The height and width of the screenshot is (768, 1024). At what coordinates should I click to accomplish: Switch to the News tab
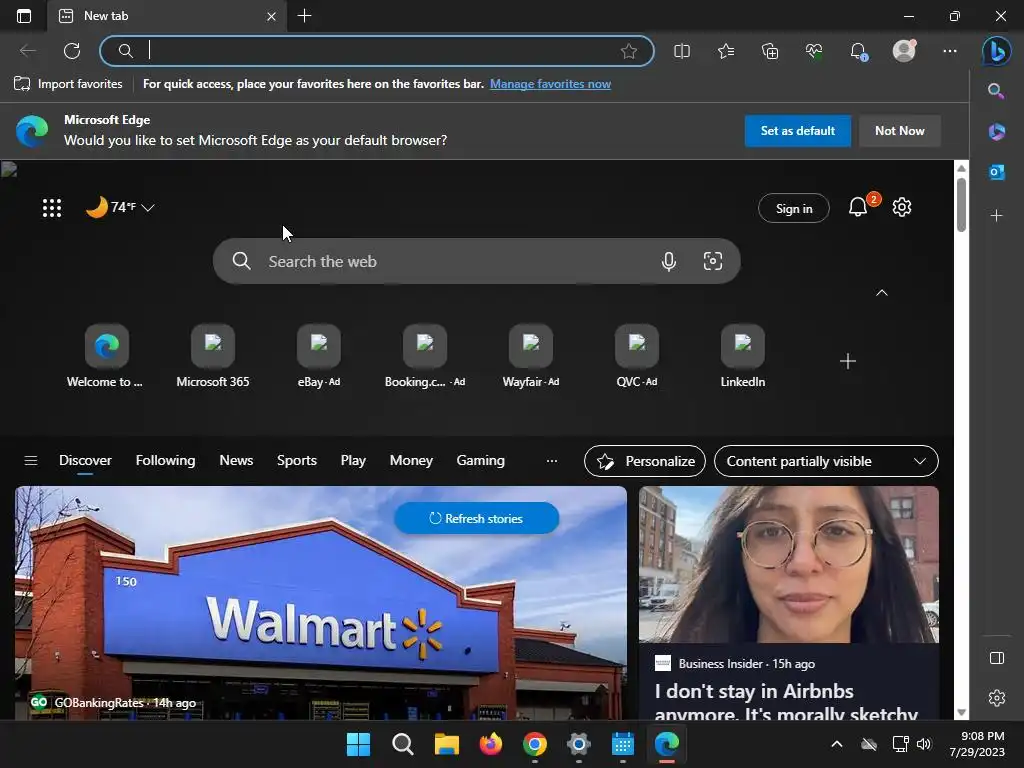[x=236, y=460]
